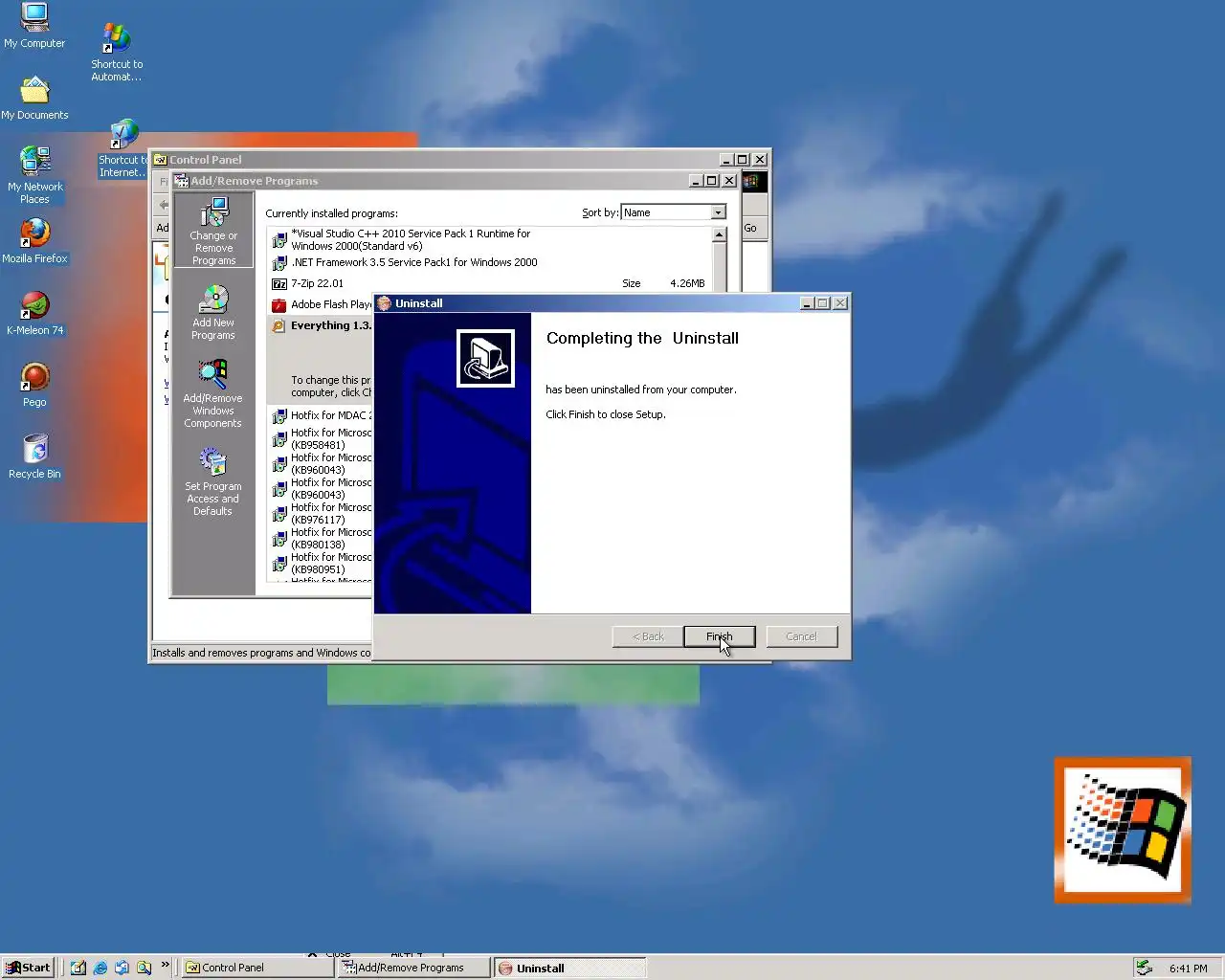The height and width of the screenshot is (980, 1225).
Task: Click the search quick launch icon
Action: (145, 968)
